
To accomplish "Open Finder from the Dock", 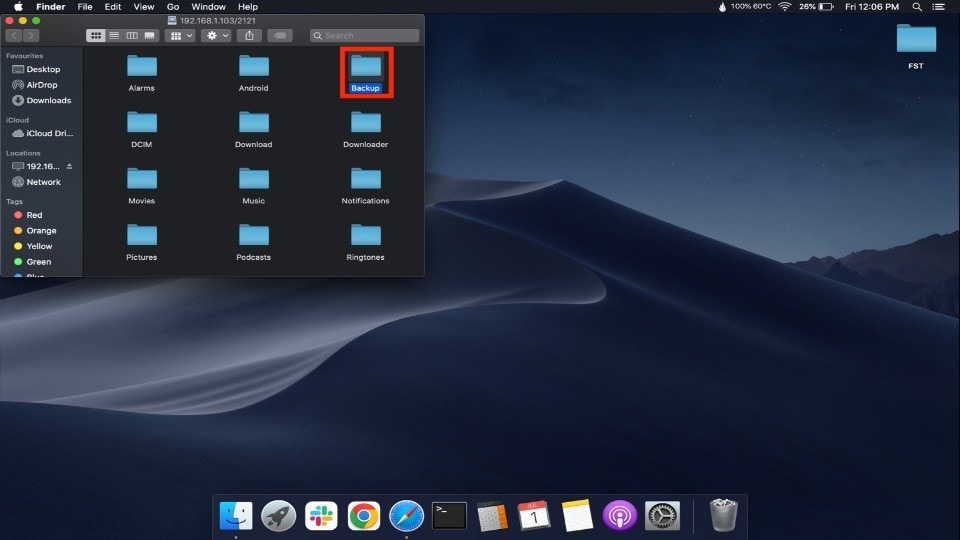I will coord(236,516).
